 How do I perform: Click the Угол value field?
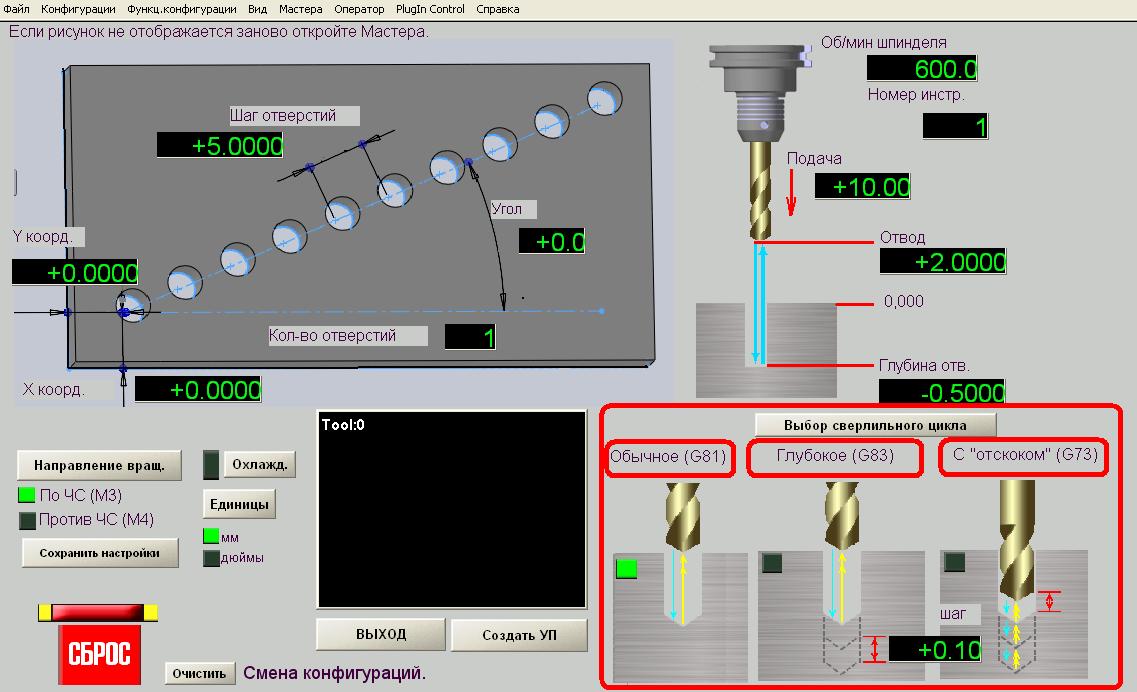[552, 242]
